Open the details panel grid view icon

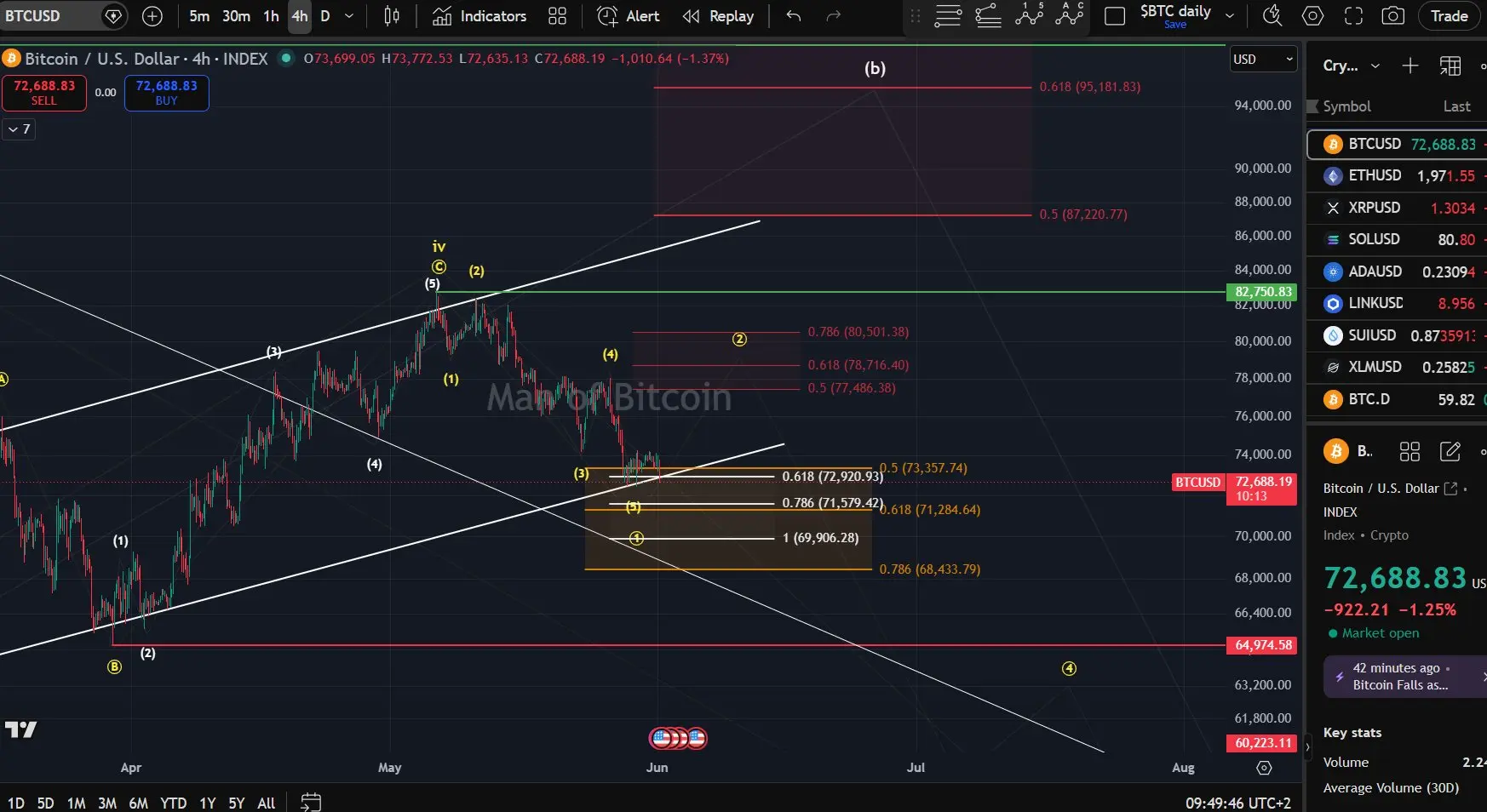click(x=1410, y=451)
